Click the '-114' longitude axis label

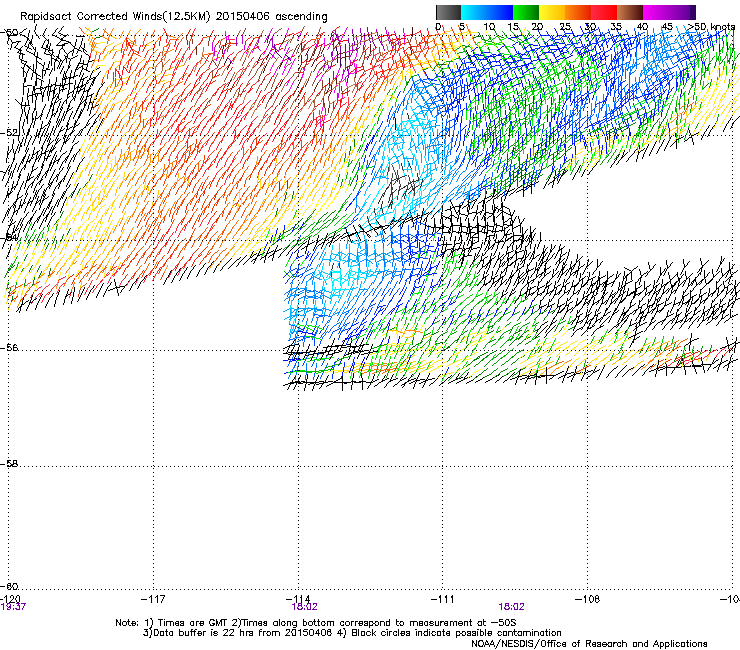tap(298, 599)
